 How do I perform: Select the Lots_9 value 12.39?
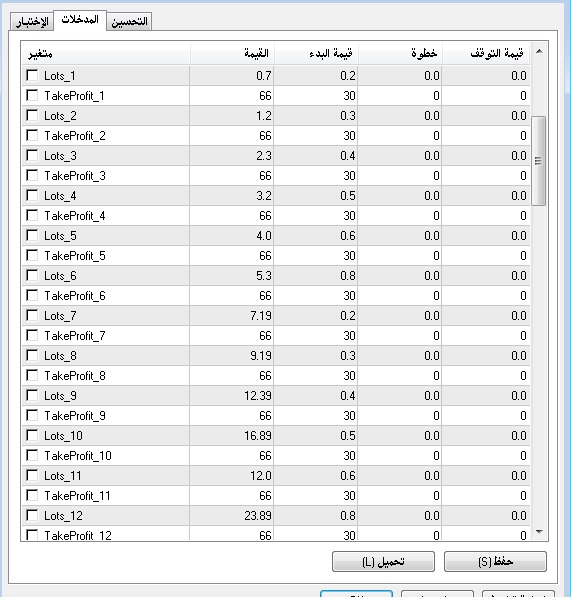[x=232, y=395]
